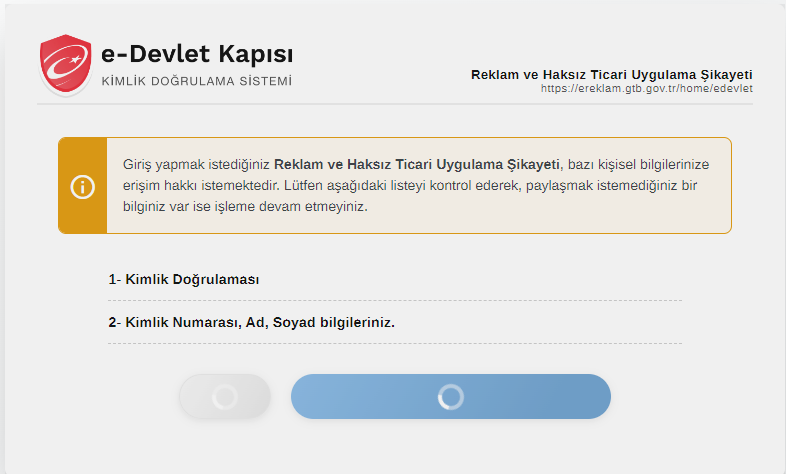
Task: Select '2- Kimlik Numarası, Ad, Soyad bilgileriniz.'
Action: [x=252, y=322]
